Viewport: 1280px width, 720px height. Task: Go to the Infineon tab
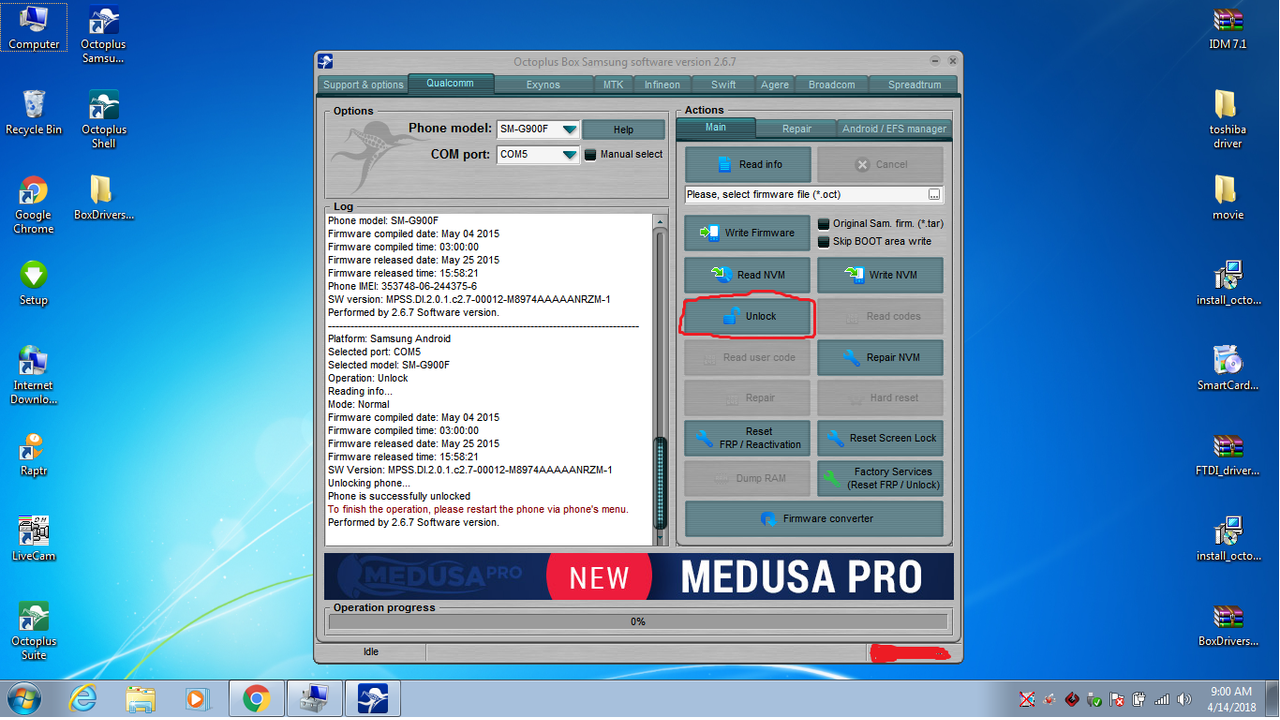662,85
